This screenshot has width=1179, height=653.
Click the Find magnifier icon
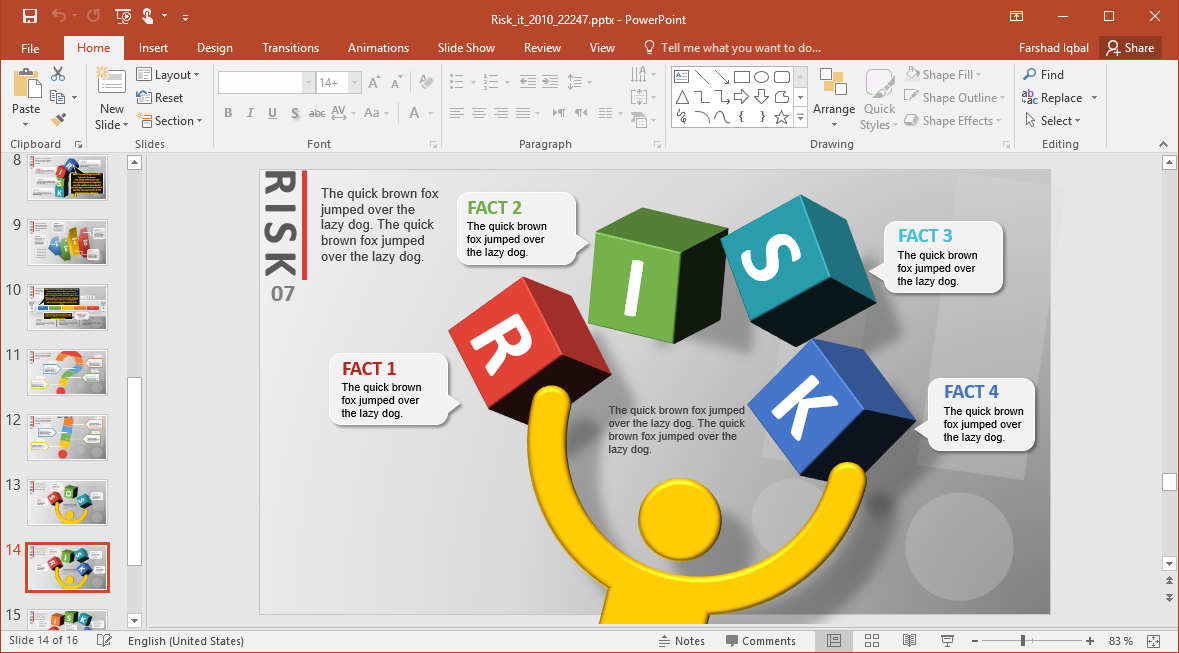[x=1030, y=75]
